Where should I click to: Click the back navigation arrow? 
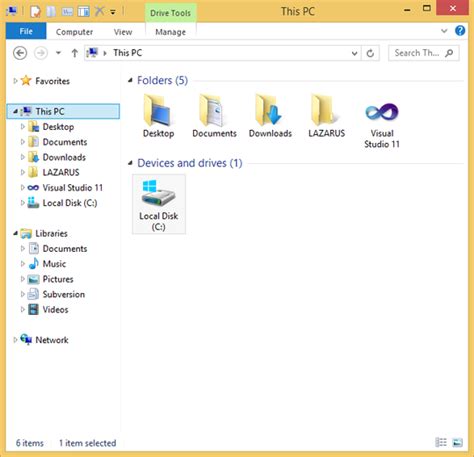click(x=20, y=53)
